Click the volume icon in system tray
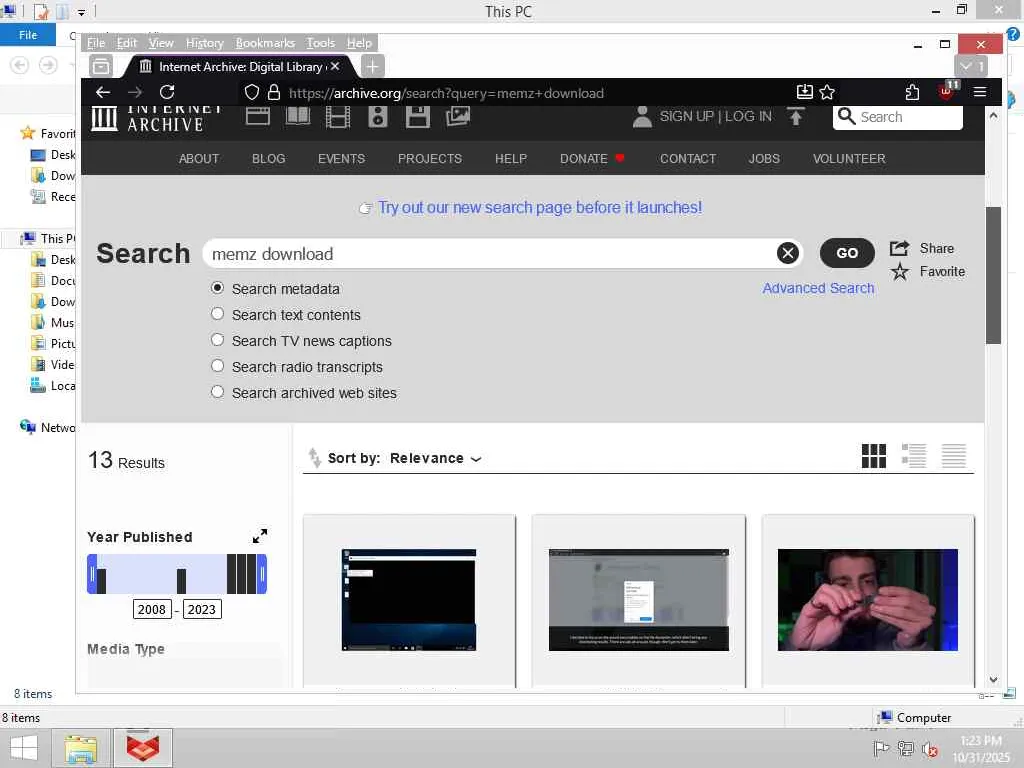Screen dimensions: 1024x768 click(929, 749)
